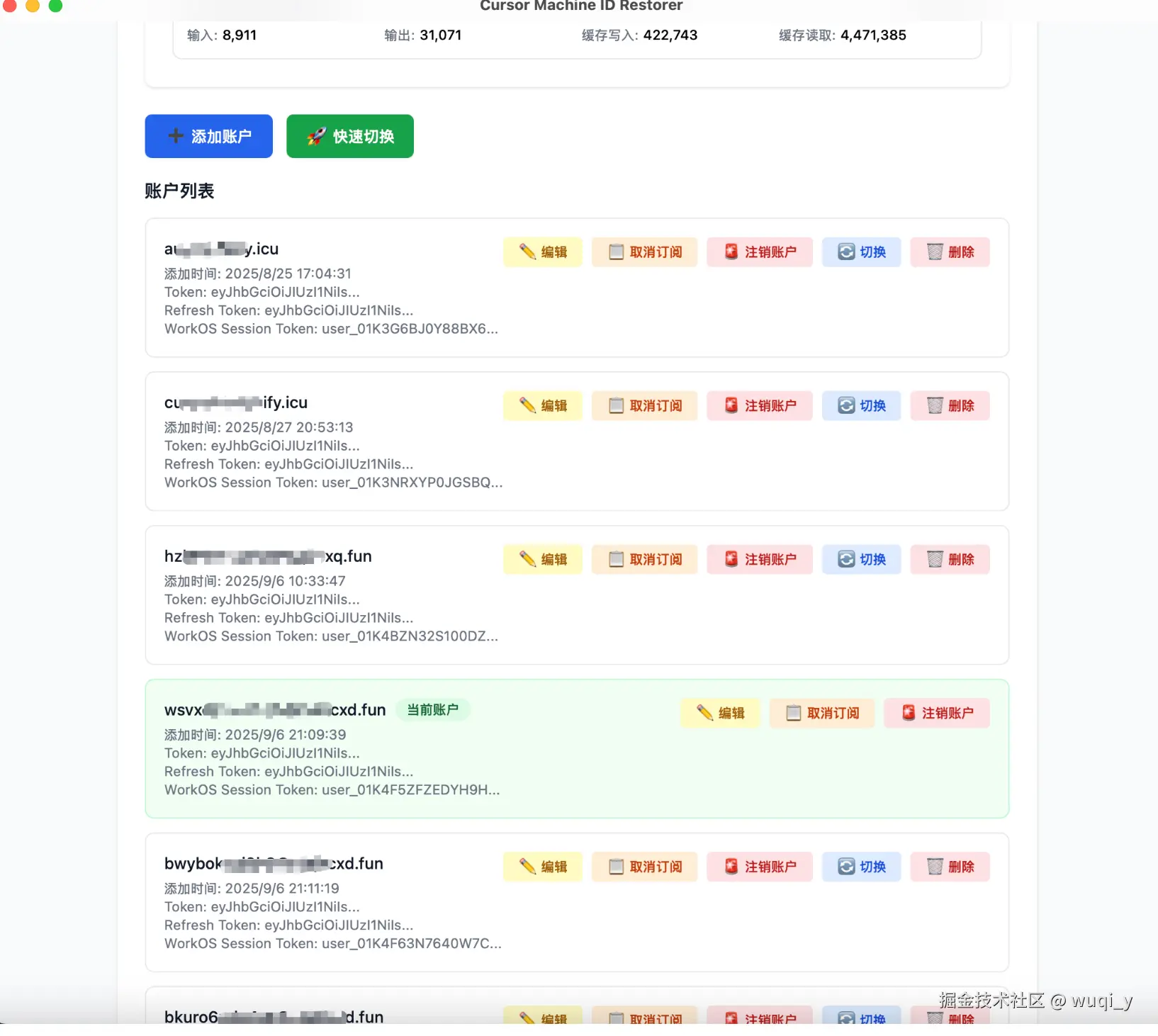Cancel subscription for the bwybok account

coord(645,867)
